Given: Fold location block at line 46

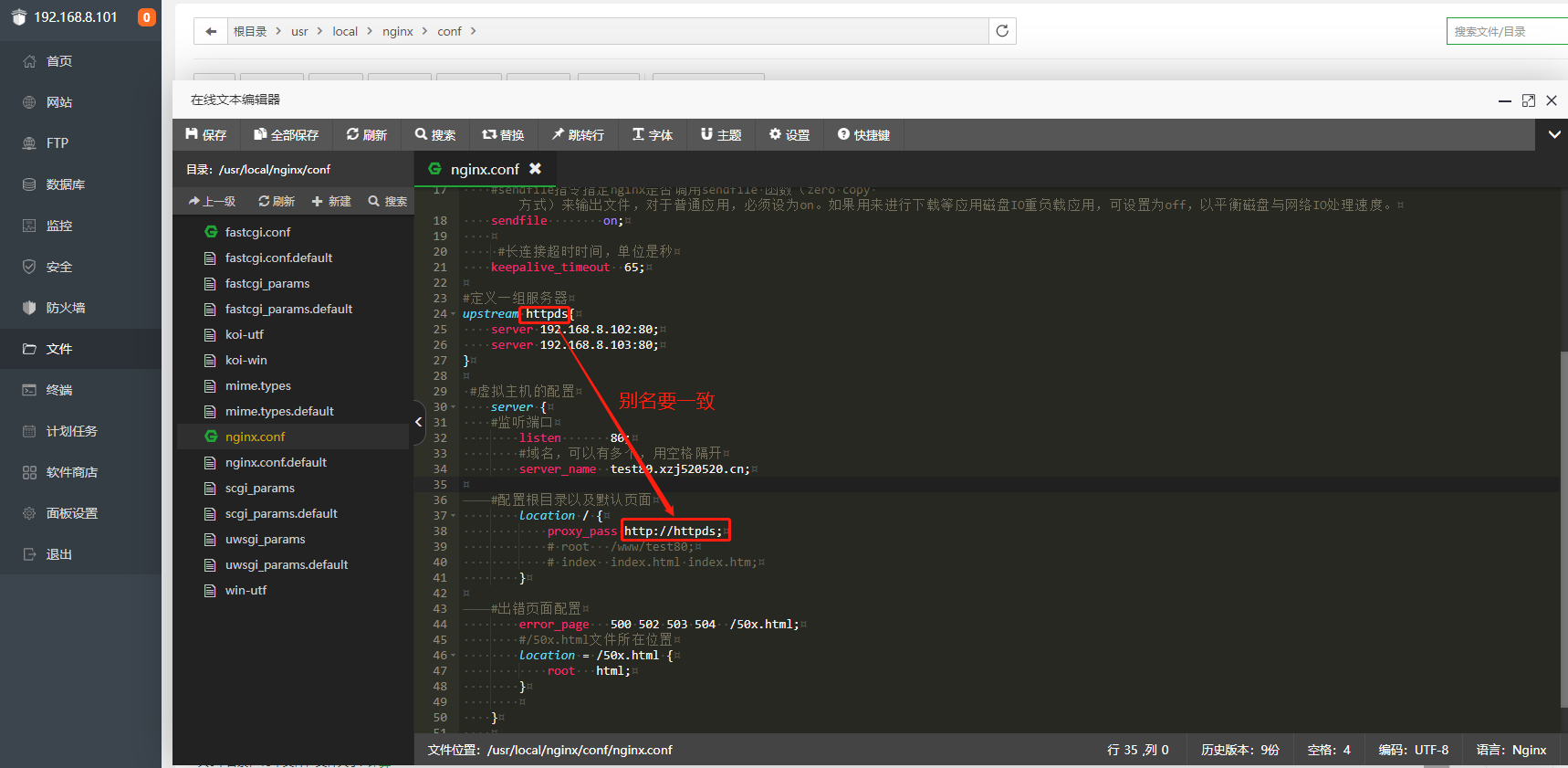Looking at the screenshot, I should (453, 656).
